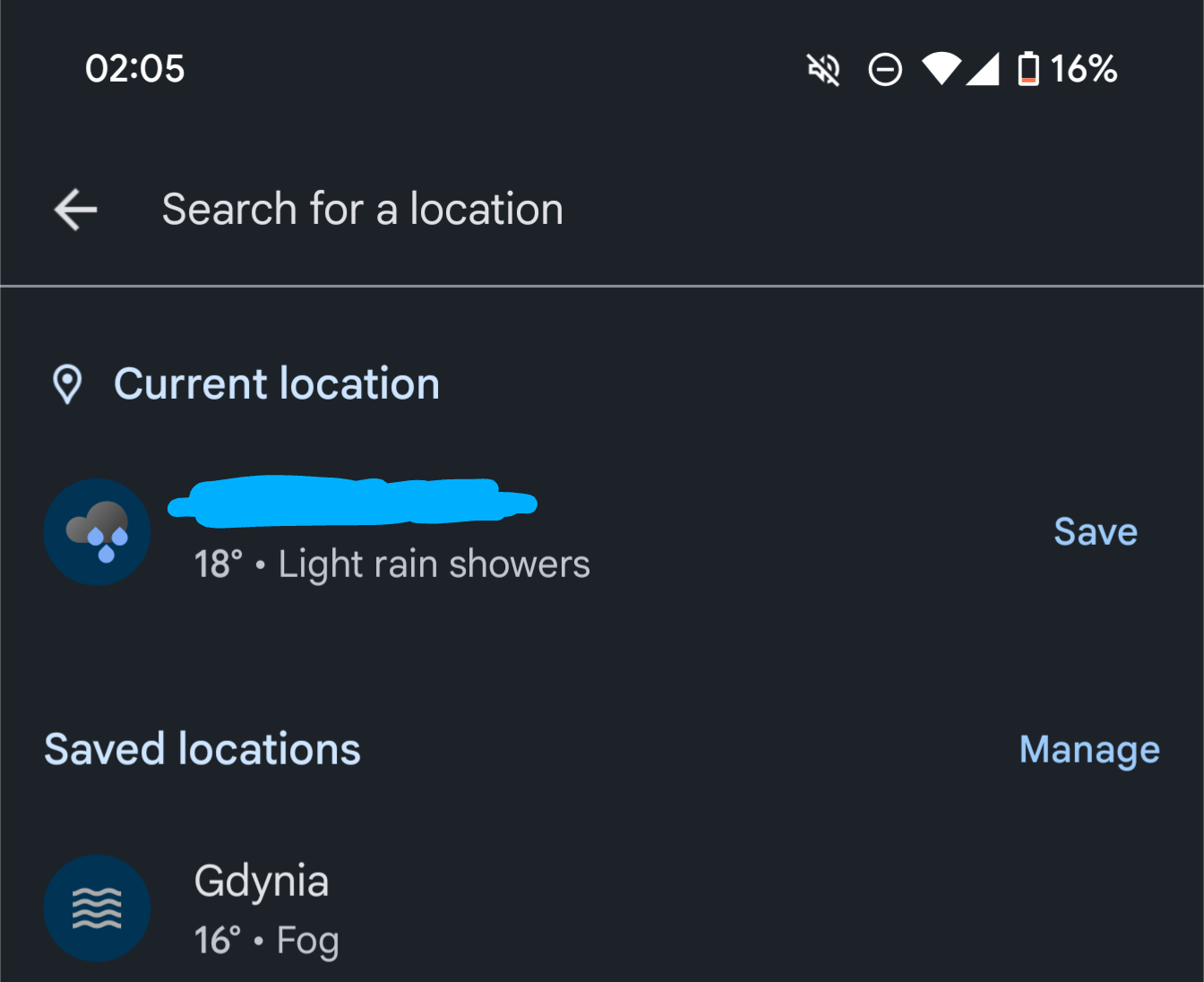The image size is (1204, 982).
Task: Tap the 16° Fog subtitle text
Action: pos(266,941)
